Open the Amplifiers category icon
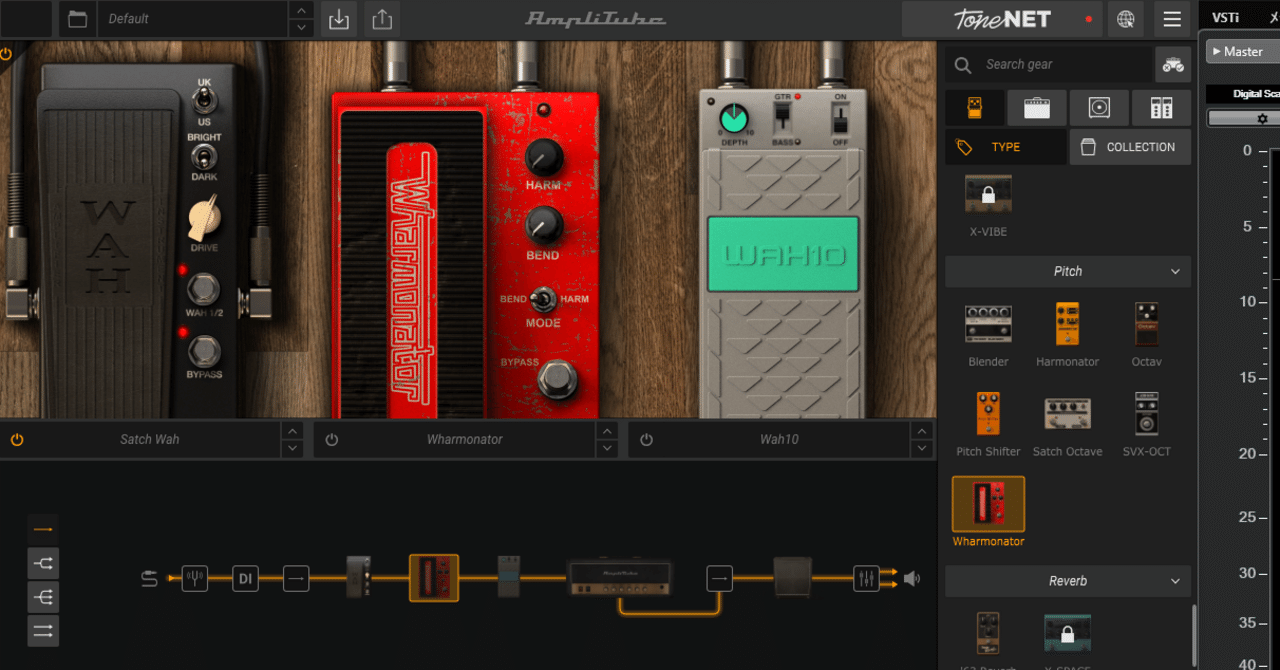Image resolution: width=1280 pixels, height=670 pixels. tap(1037, 107)
